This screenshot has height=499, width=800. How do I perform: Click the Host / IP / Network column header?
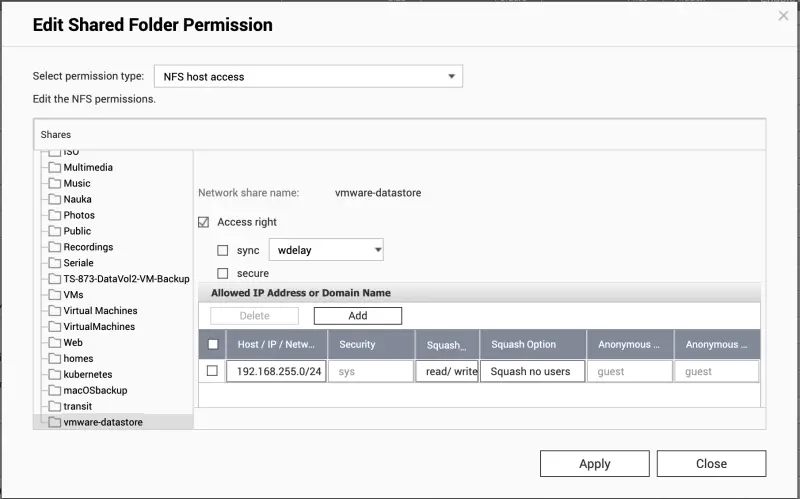pos(276,344)
